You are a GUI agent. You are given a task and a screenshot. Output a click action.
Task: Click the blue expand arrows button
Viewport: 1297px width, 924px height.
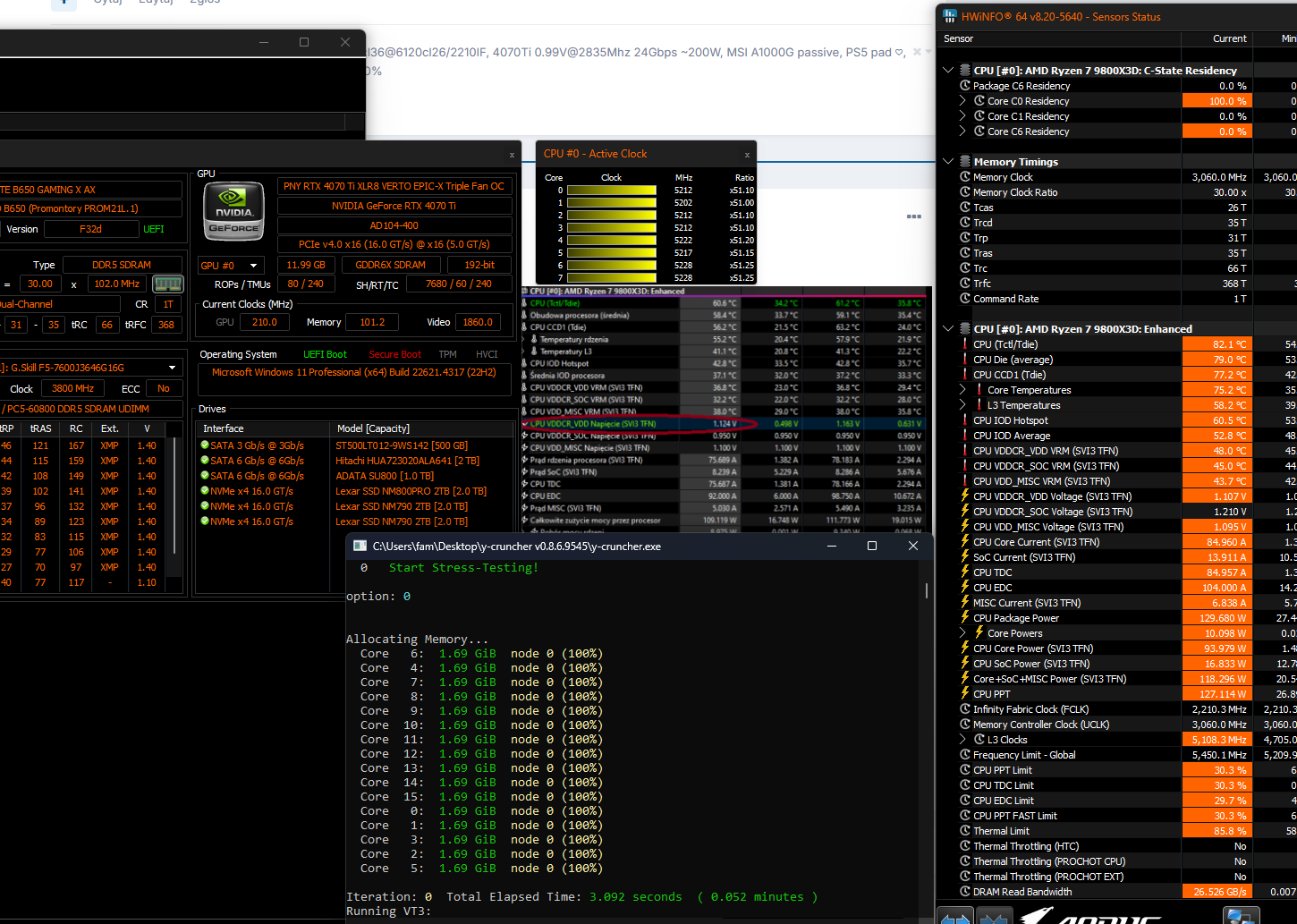click(955, 916)
